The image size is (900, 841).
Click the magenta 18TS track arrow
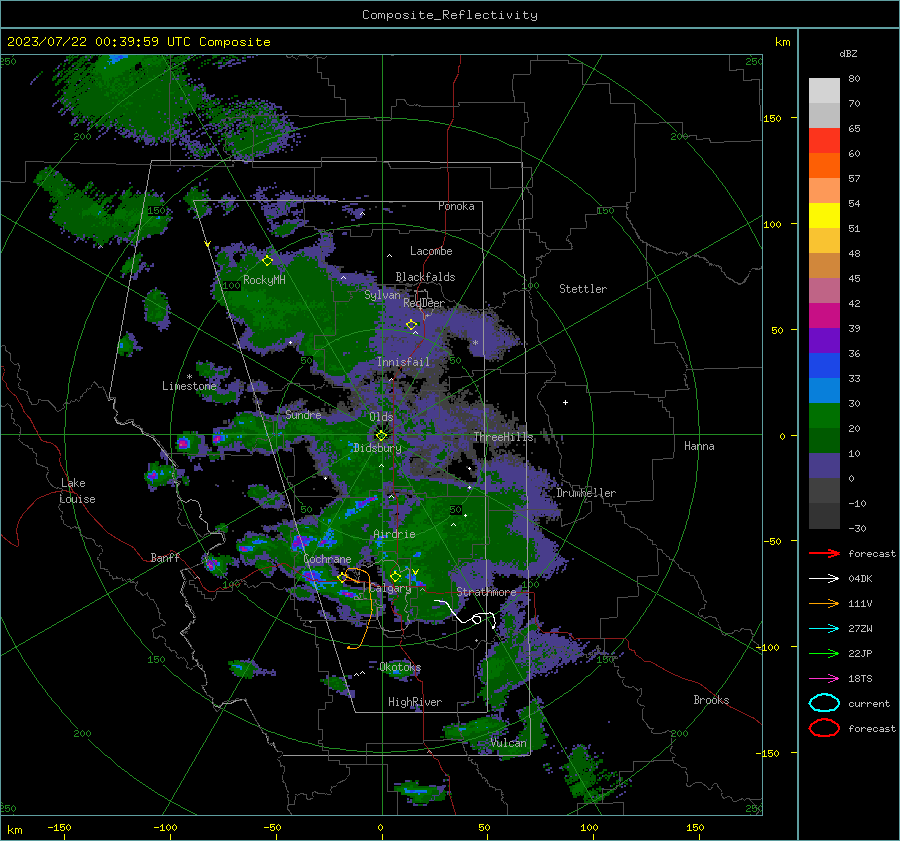pyautogui.click(x=824, y=679)
